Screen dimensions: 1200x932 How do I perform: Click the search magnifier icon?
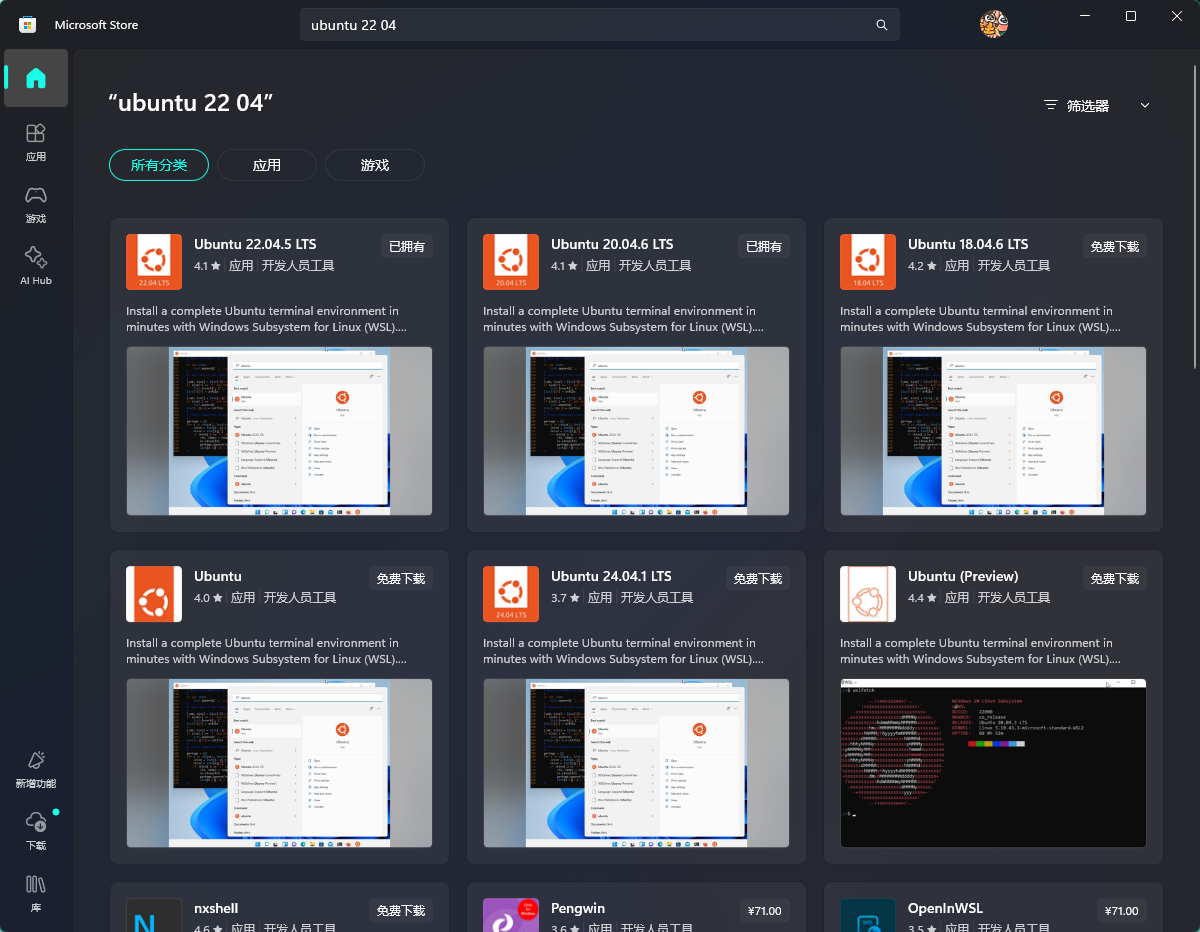pos(881,25)
